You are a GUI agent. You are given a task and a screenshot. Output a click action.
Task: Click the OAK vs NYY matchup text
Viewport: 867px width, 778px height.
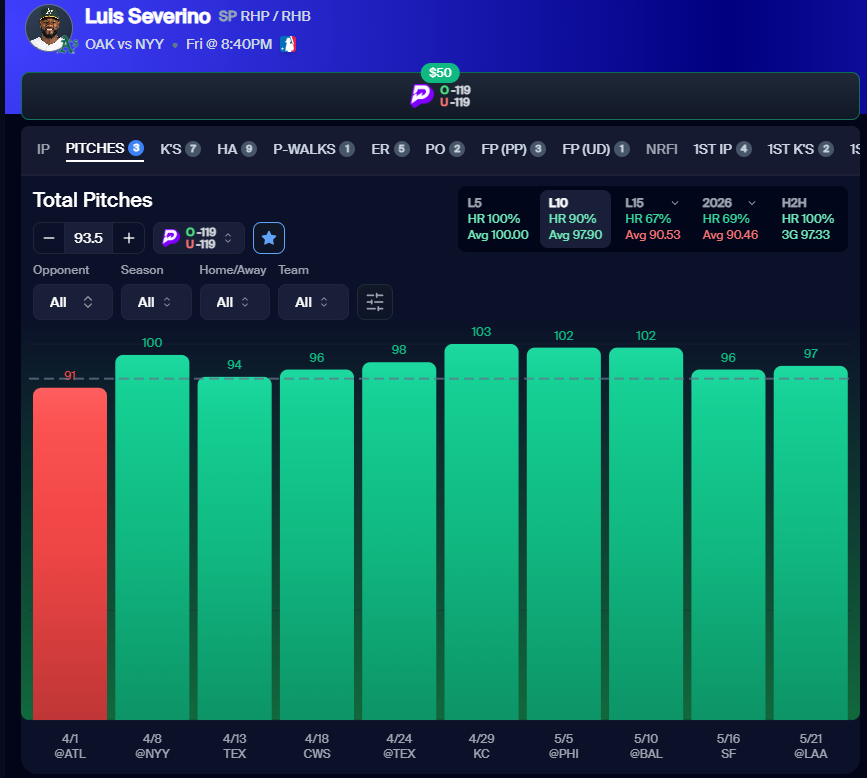(124, 44)
